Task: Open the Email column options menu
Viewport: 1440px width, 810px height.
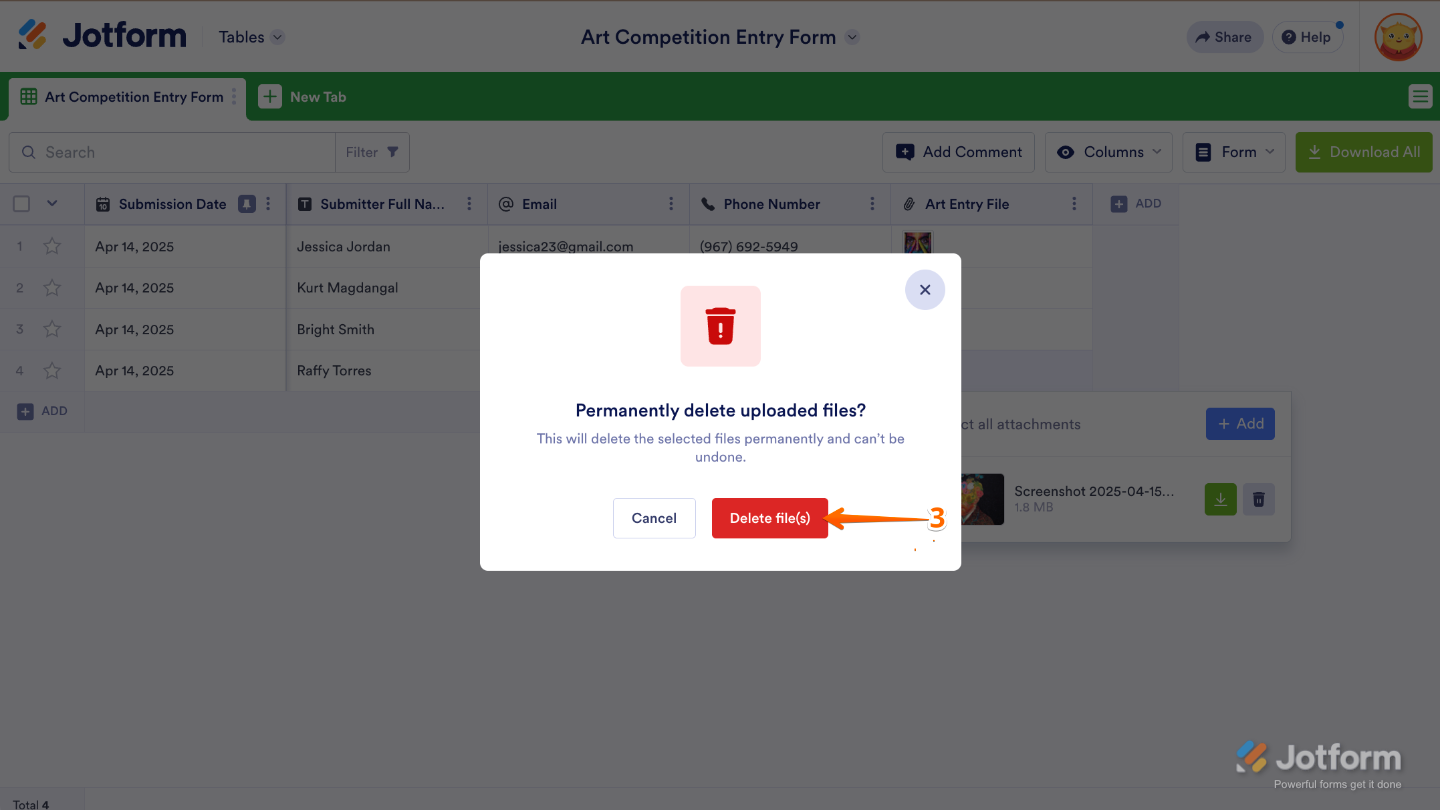Action: tap(671, 204)
